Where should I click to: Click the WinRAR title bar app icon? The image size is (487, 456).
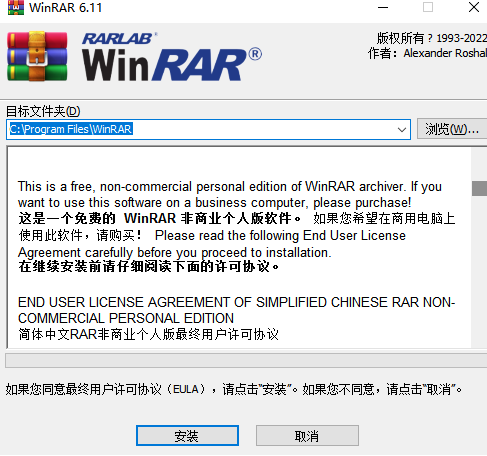[x=16, y=7]
